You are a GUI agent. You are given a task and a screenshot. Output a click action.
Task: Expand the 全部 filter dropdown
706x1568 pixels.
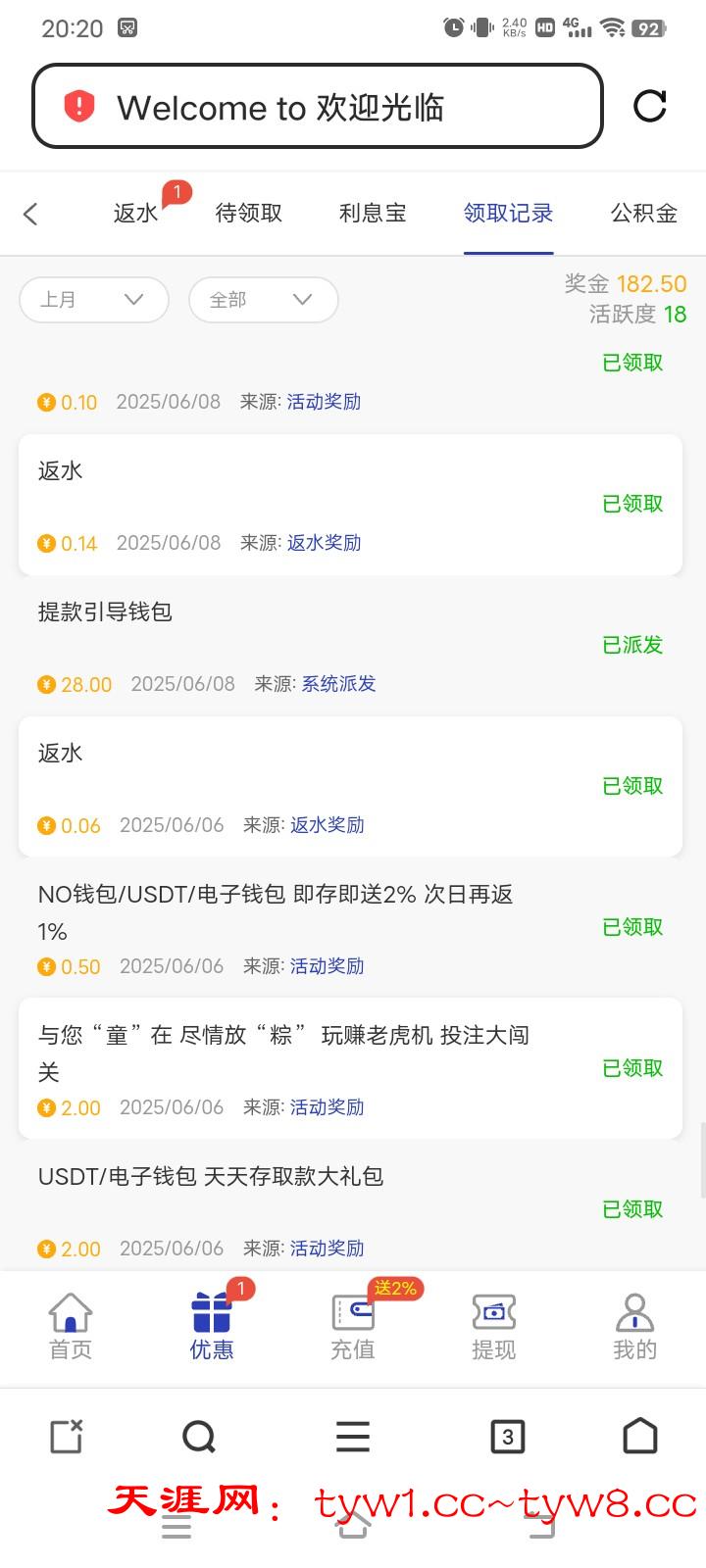(263, 300)
